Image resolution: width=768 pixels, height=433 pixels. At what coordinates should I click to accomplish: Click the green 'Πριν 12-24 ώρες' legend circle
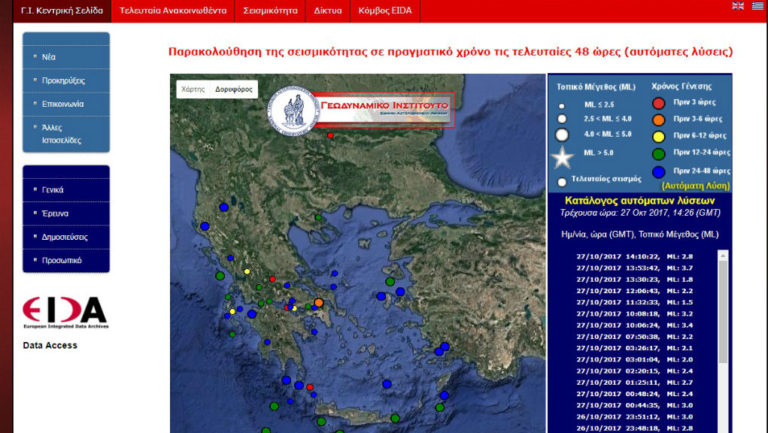[659, 154]
